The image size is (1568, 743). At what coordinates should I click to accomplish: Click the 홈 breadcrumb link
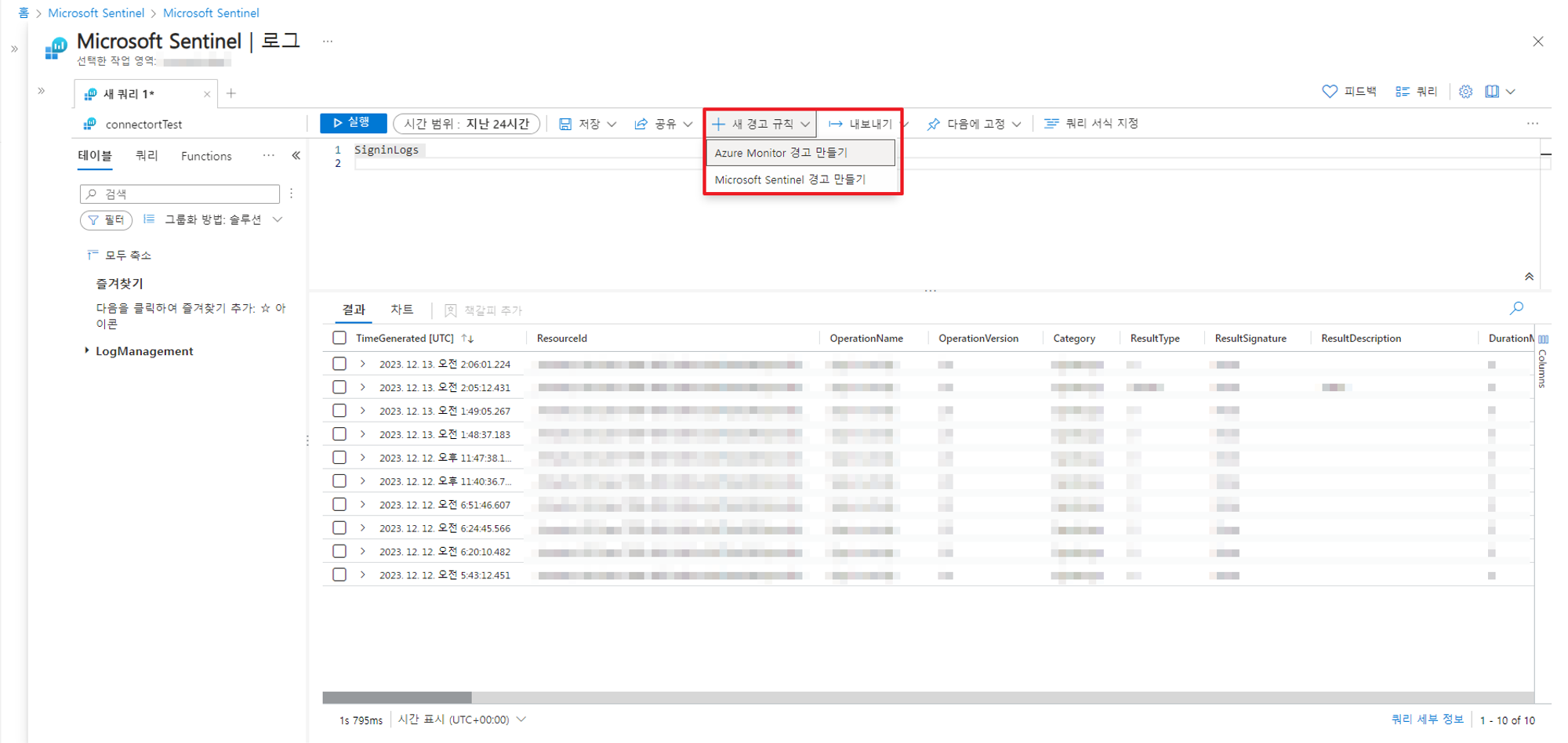[24, 13]
